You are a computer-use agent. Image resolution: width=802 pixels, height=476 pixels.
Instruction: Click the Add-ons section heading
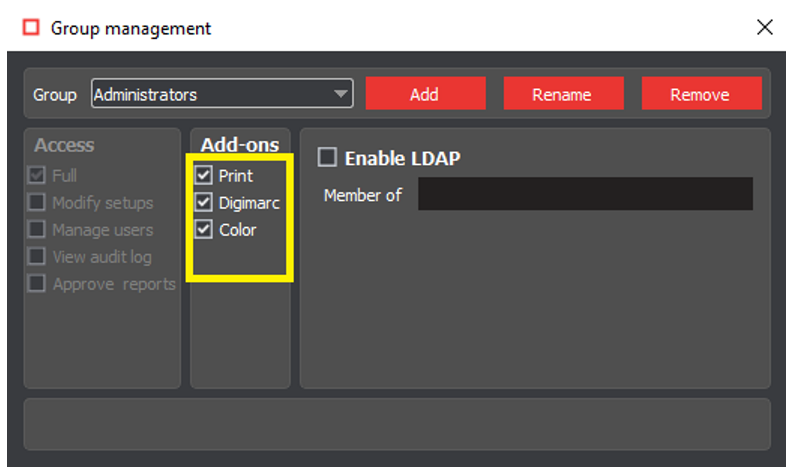(x=240, y=145)
